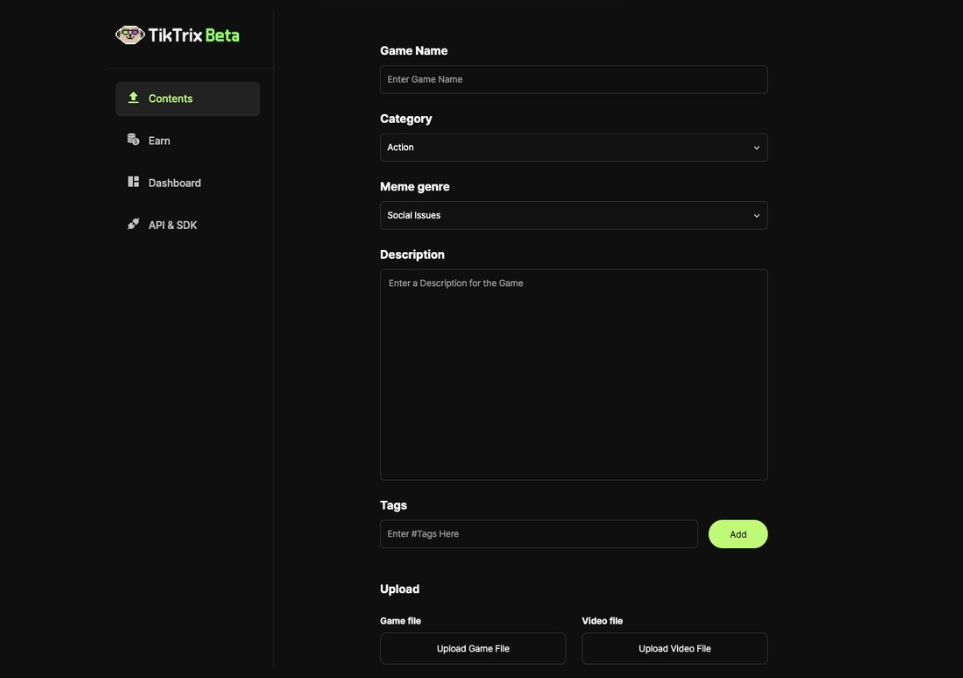Go to the Earn section
This screenshot has height=678, width=963.
[159, 141]
